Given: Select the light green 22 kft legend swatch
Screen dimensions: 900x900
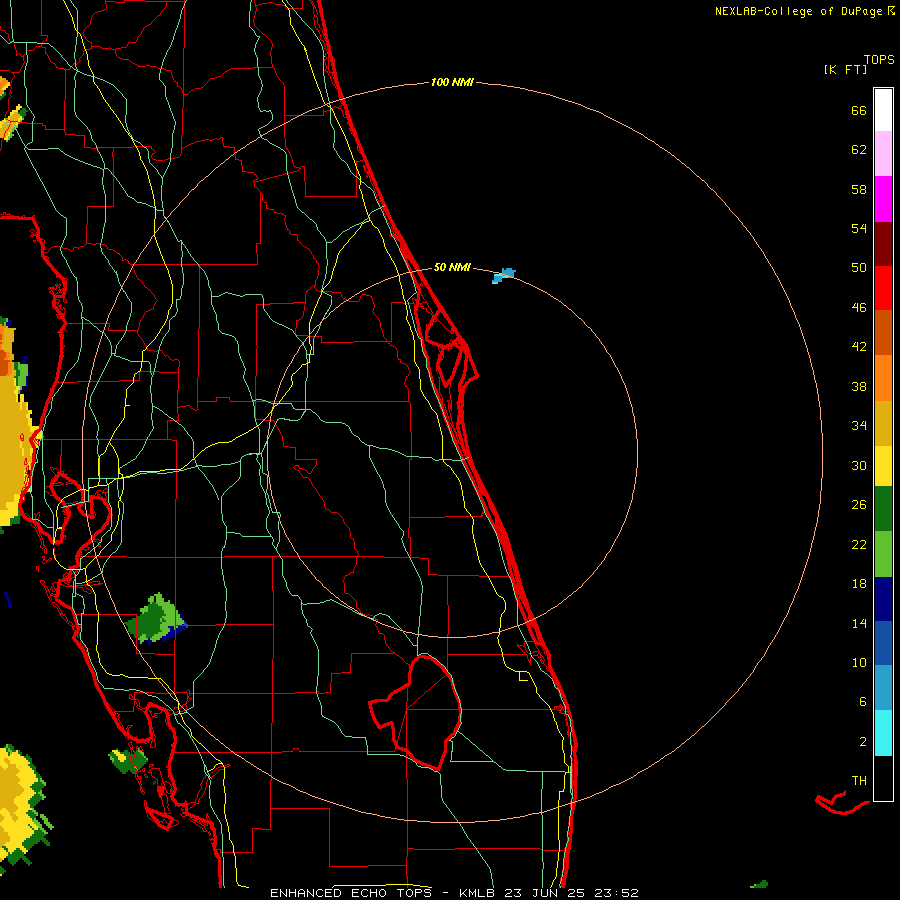Looking at the screenshot, I should tap(883, 554).
